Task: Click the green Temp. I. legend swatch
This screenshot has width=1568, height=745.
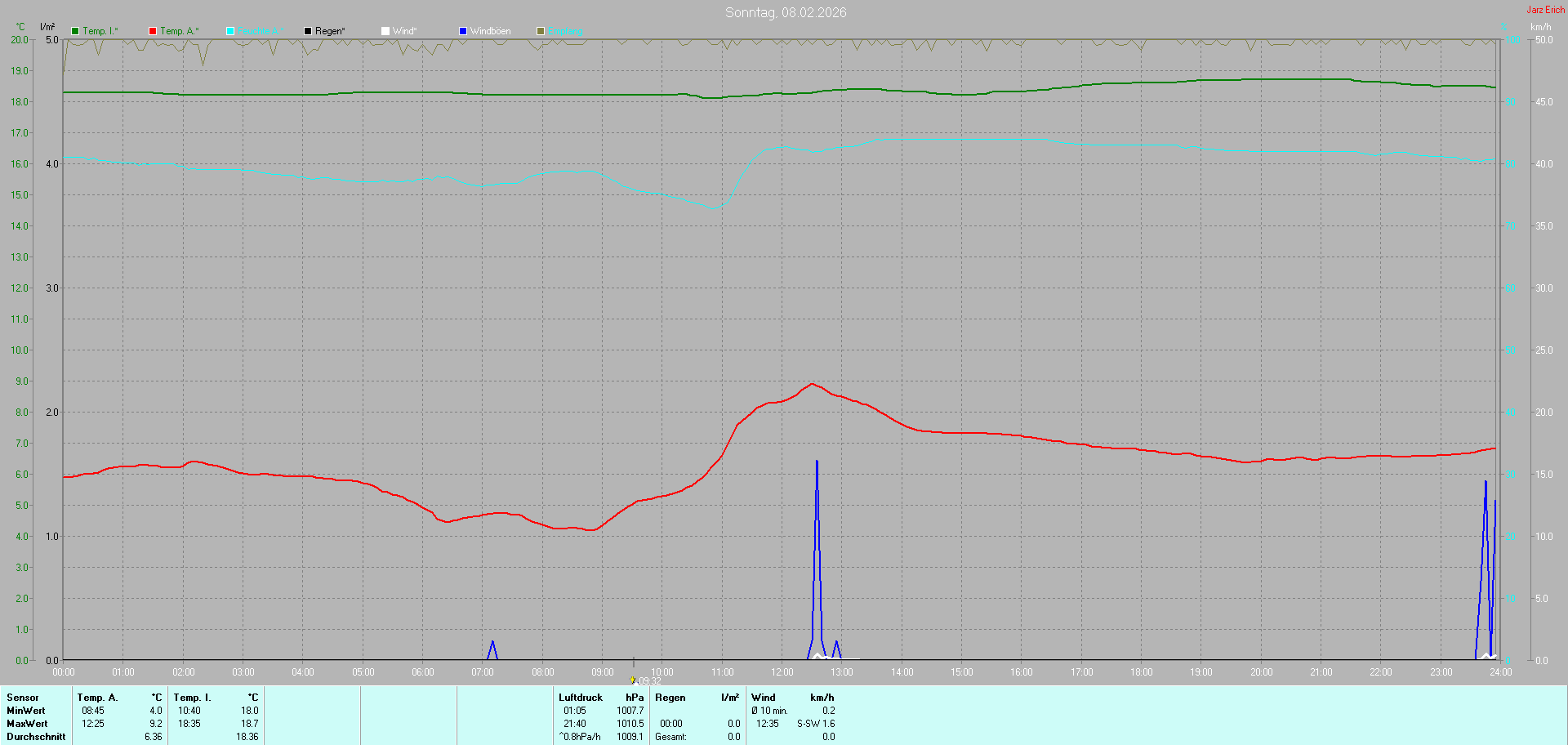Action: pyautogui.click(x=75, y=31)
